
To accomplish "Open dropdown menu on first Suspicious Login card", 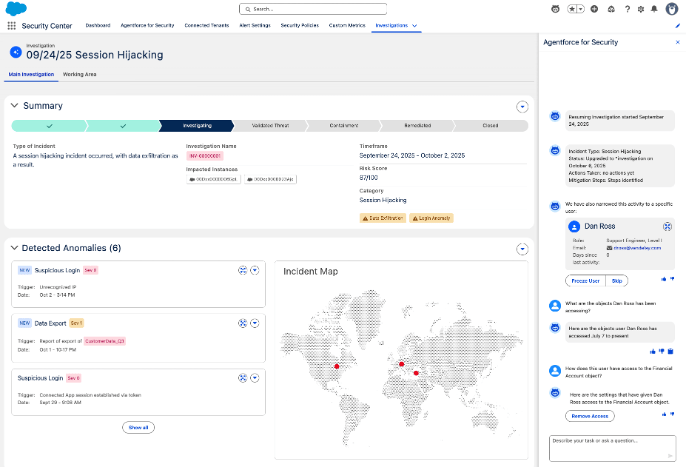I will click(x=255, y=270).
